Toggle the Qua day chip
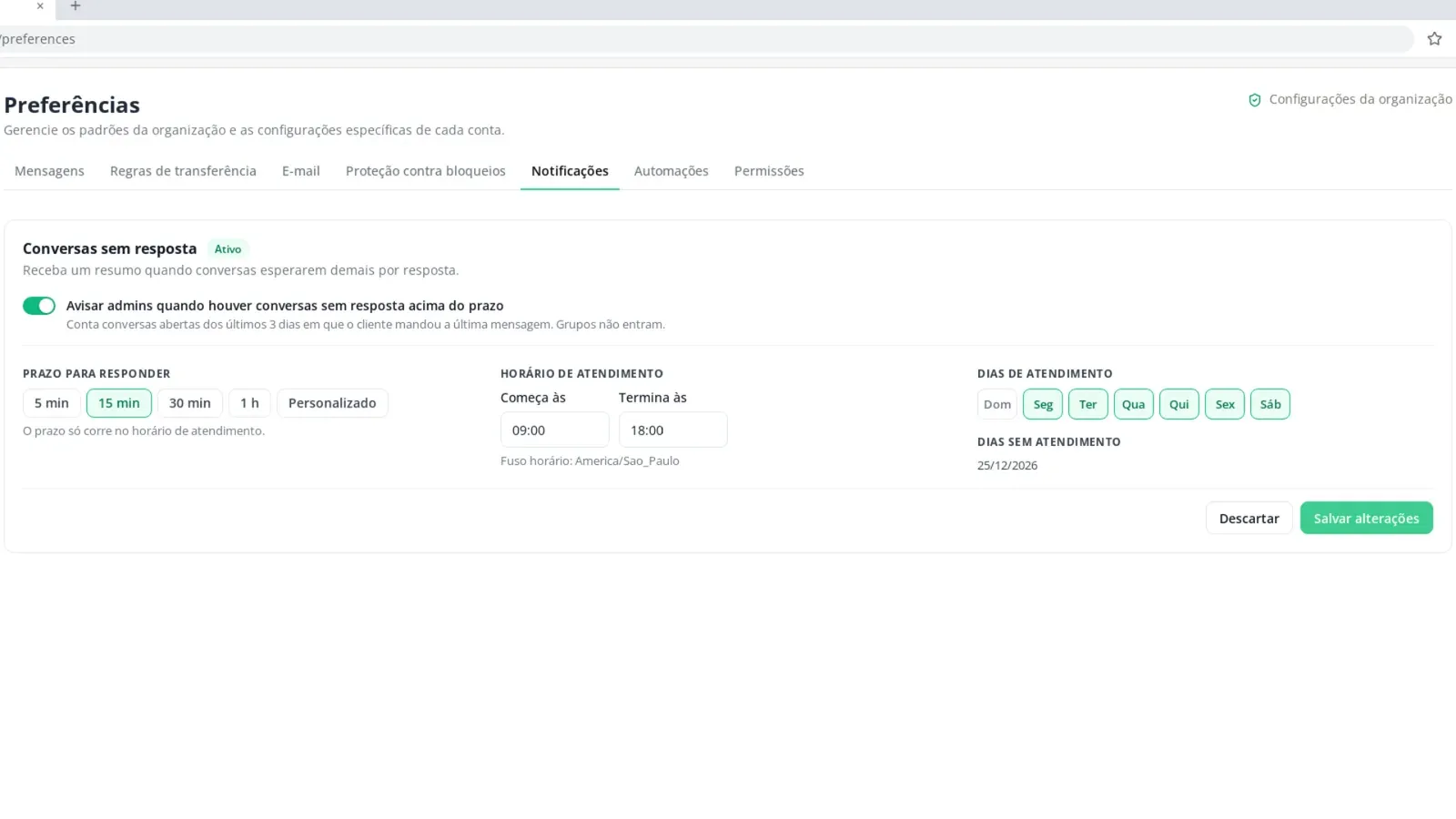 pos(1134,404)
